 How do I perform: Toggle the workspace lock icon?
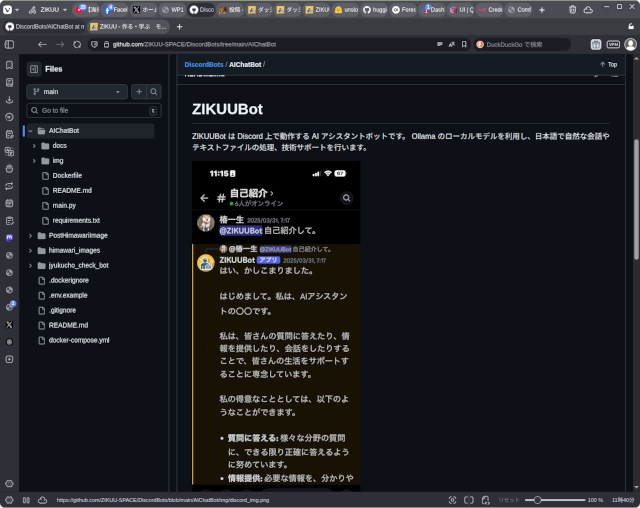click(631, 27)
